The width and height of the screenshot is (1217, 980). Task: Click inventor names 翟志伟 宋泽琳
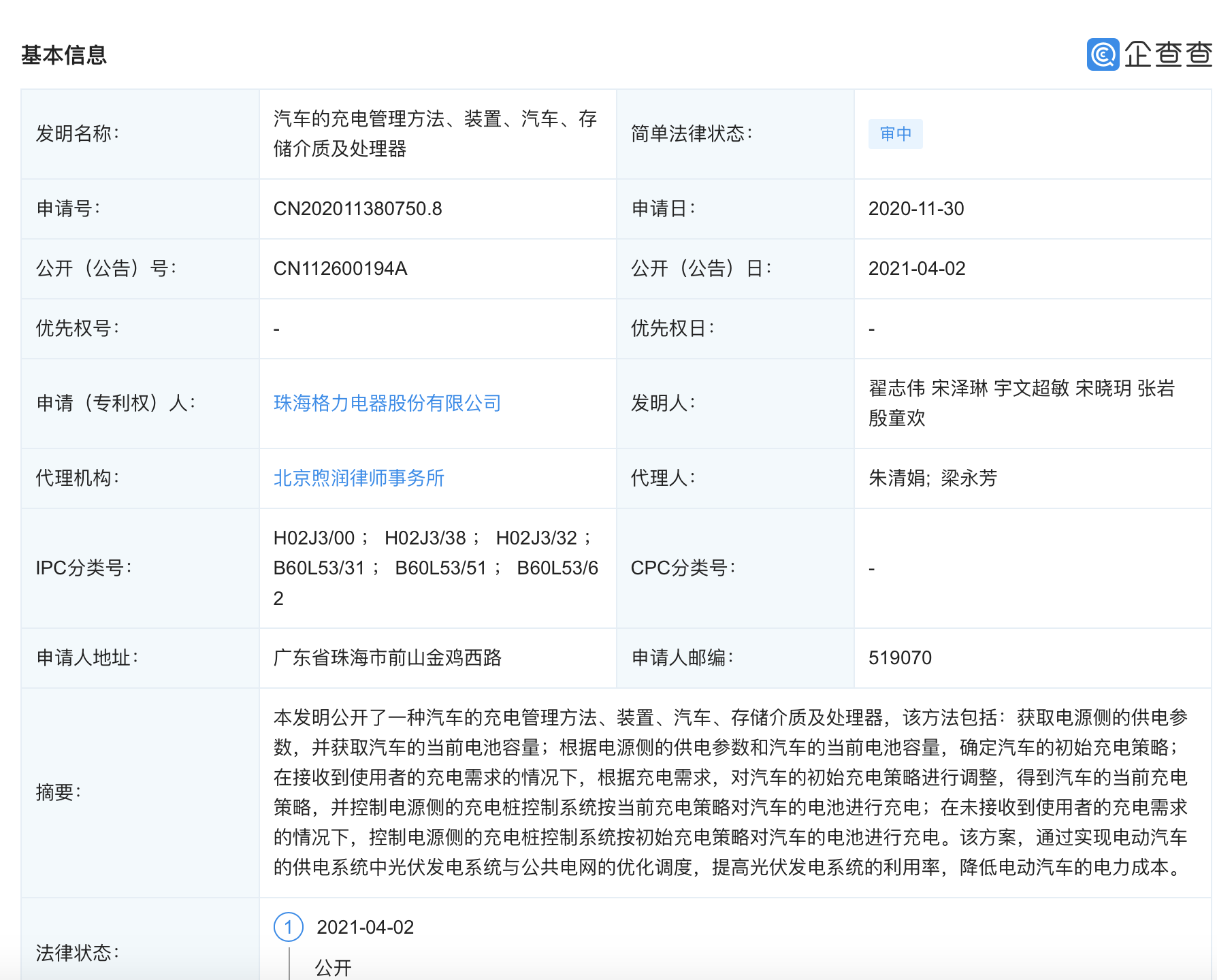(x=928, y=389)
